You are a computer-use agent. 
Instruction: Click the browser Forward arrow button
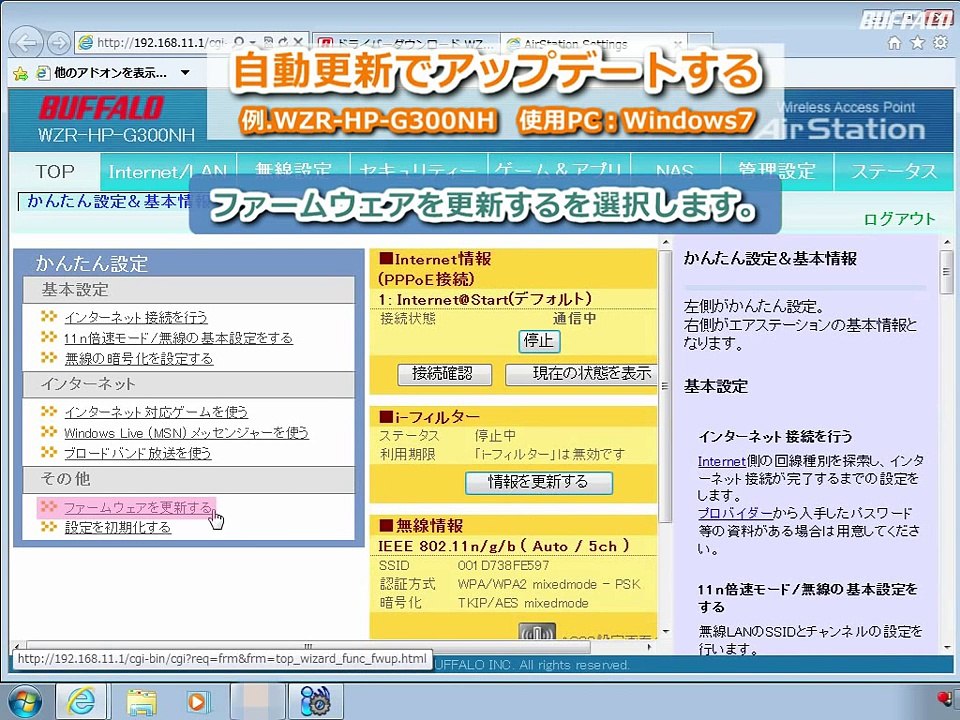[59, 43]
